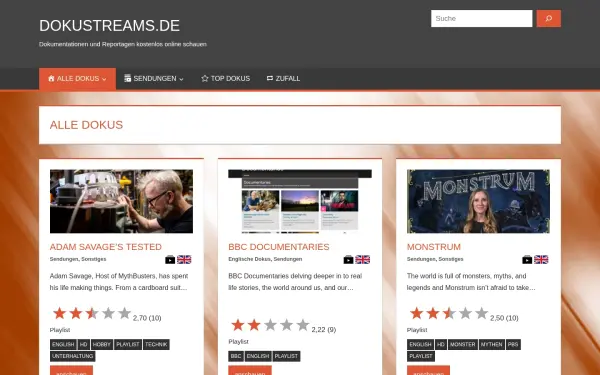Select the MYTHEN tag
Viewport: 600px width, 375px height.
point(492,344)
